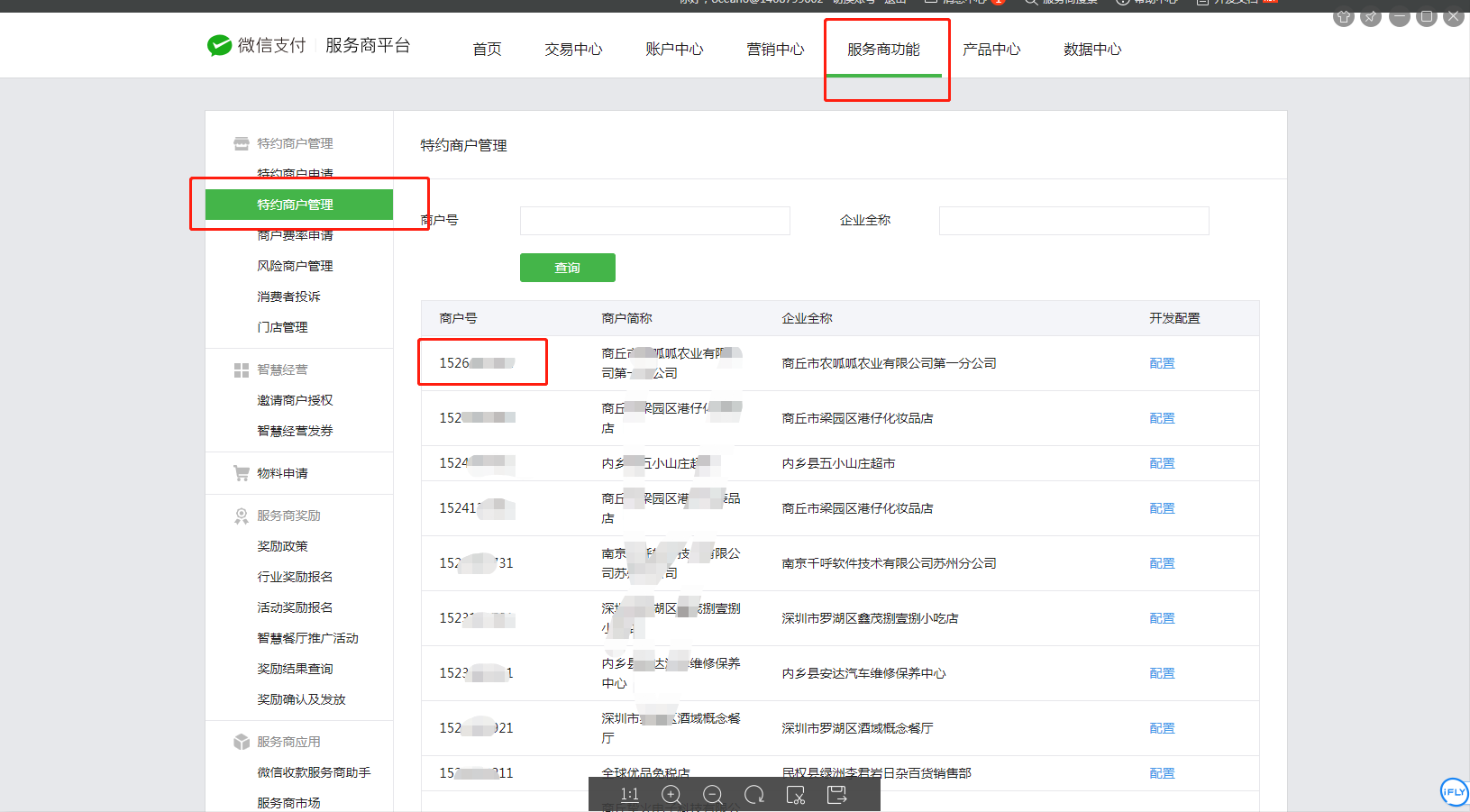Open 智慧经营发券 in sidebar
Viewport: 1470px width, 812px height.
coord(295,431)
